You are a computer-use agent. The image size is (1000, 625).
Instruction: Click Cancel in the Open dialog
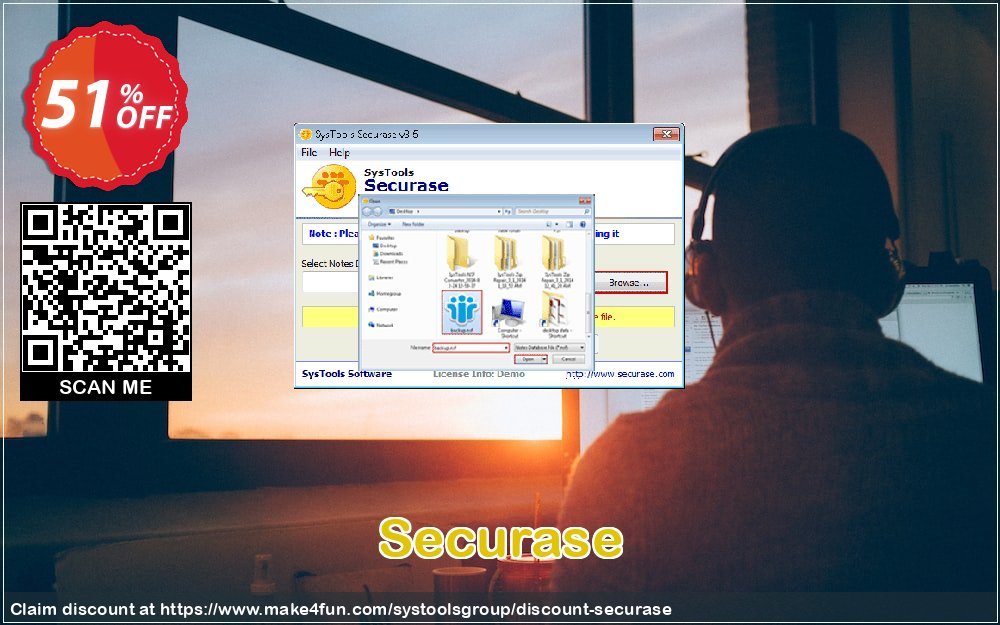(568, 359)
